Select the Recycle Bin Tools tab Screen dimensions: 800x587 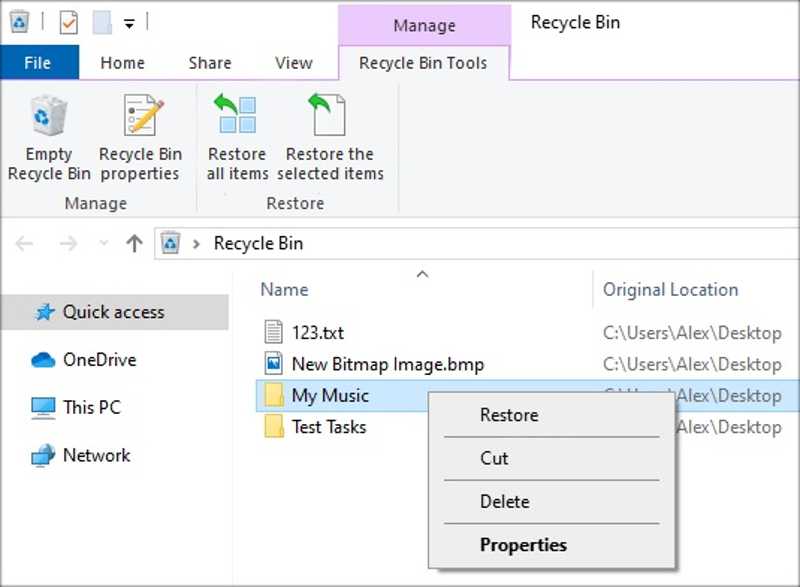tap(423, 63)
